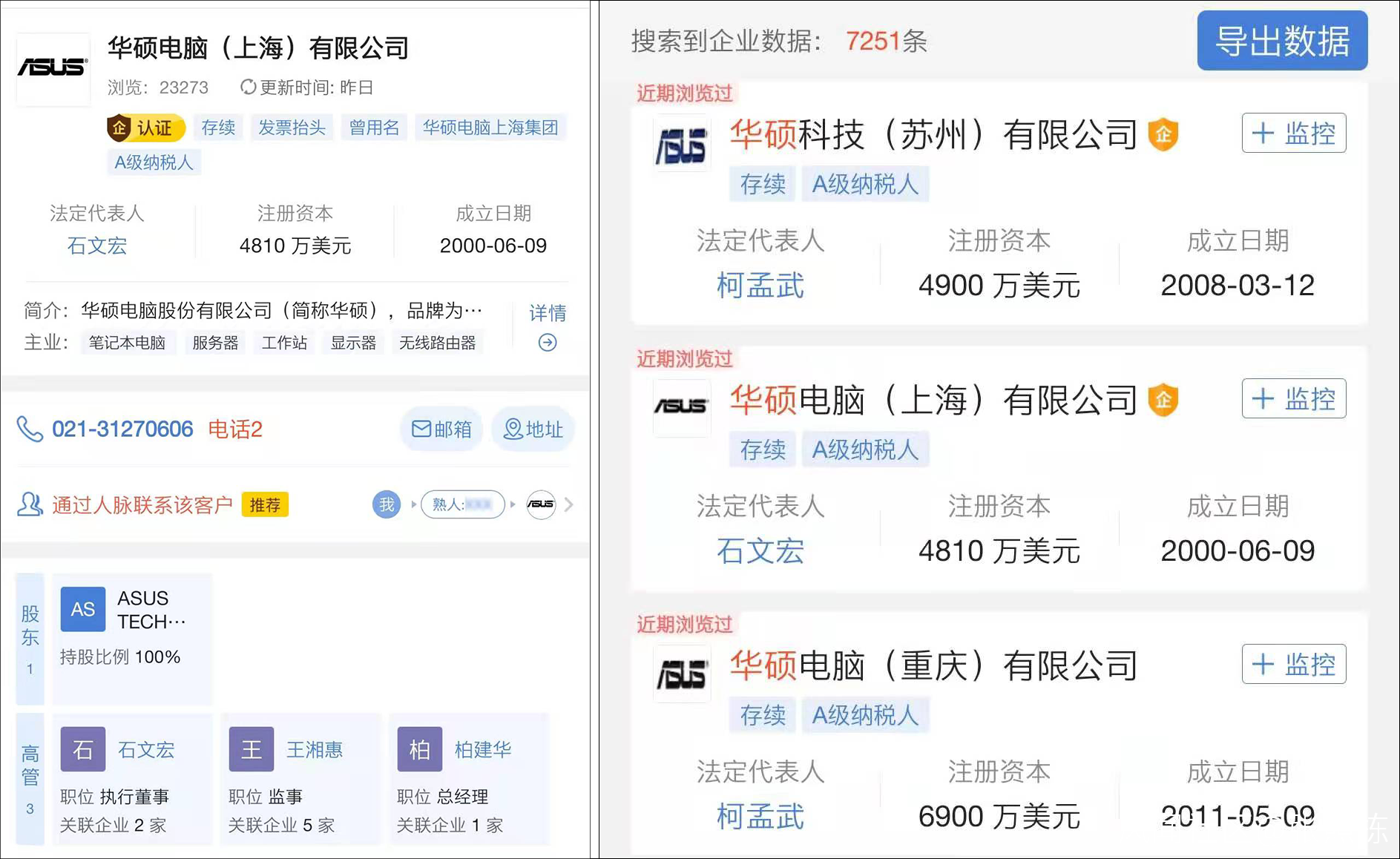Image resolution: width=1400 pixels, height=859 pixels.
Task: Add 华硕科技（苏州）有限公司 to 监控
Action: (x=1294, y=134)
